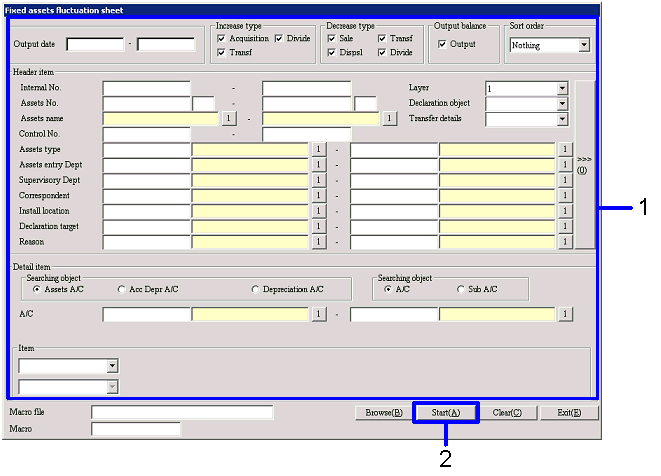Viewport: 661px width, 476px height.
Task: Click the Supervisory Dept from code field
Action: click(x=146, y=181)
